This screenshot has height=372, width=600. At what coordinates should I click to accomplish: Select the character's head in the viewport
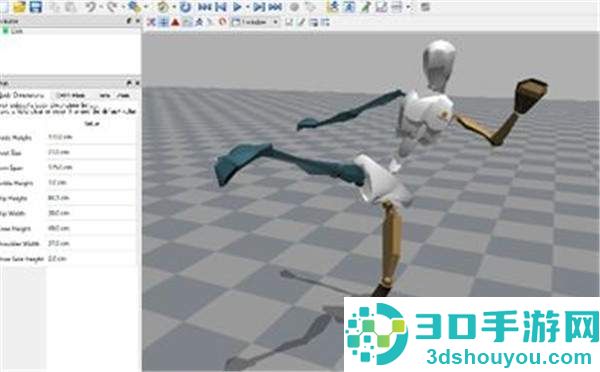point(440,65)
